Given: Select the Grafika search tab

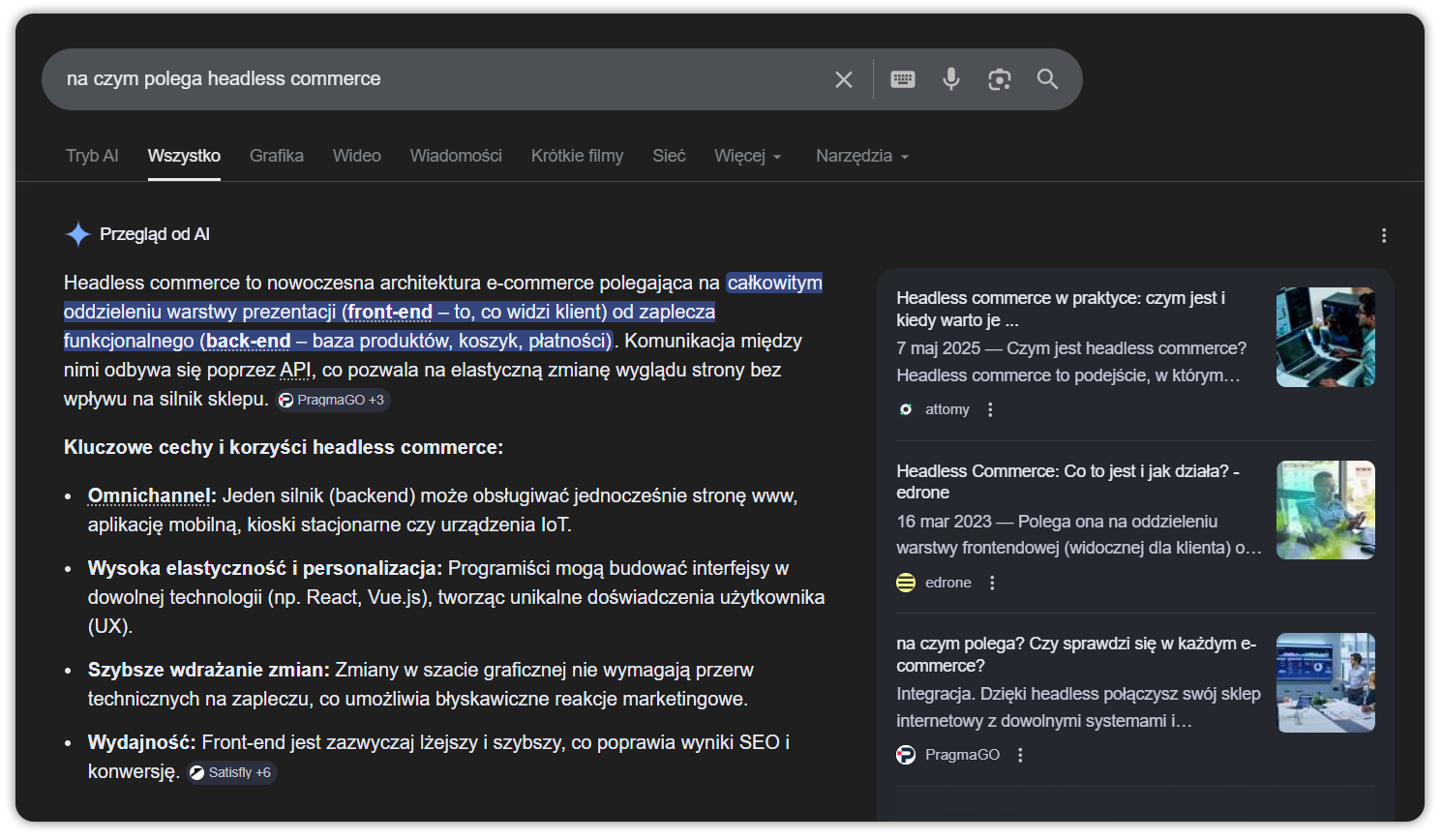Looking at the screenshot, I should [277, 155].
